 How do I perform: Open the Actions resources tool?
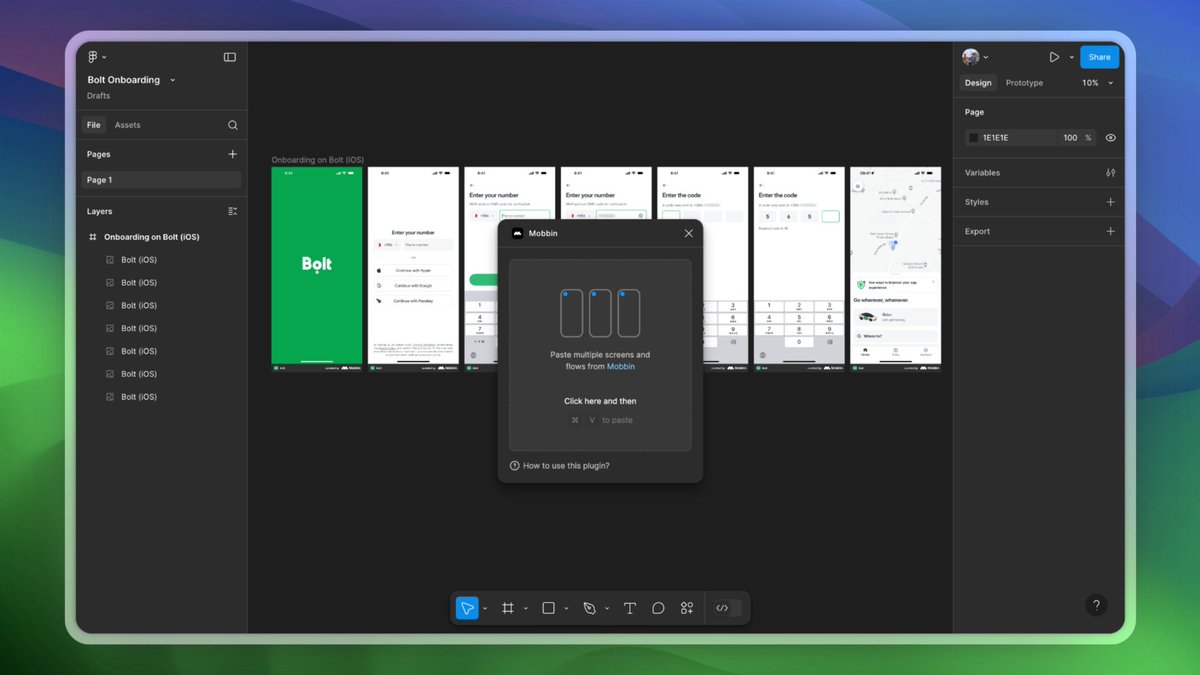point(687,608)
